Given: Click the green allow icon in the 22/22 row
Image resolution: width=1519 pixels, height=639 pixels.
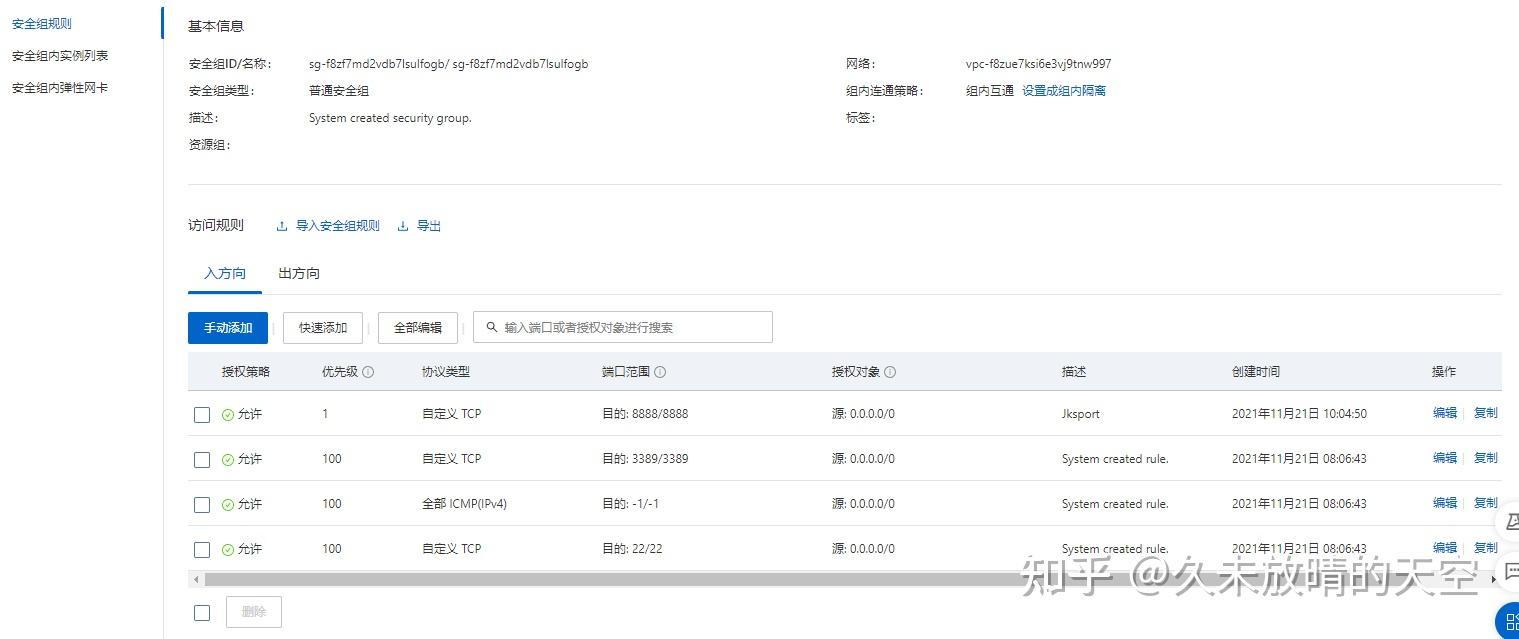Looking at the screenshot, I should tap(228, 550).
